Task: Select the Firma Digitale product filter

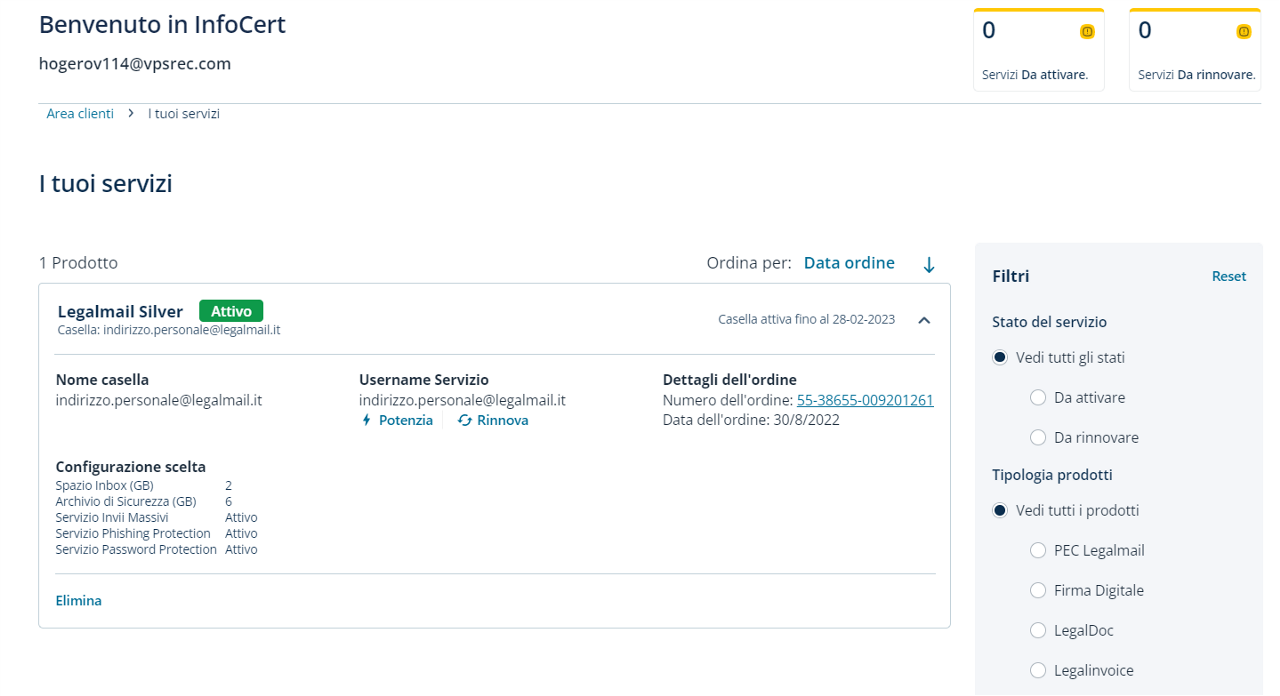Action: click(1037, 591)
